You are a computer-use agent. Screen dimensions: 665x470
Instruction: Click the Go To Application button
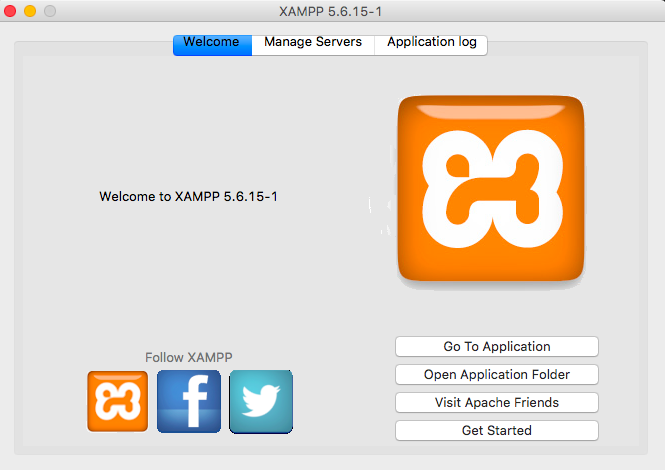[497, 347]
